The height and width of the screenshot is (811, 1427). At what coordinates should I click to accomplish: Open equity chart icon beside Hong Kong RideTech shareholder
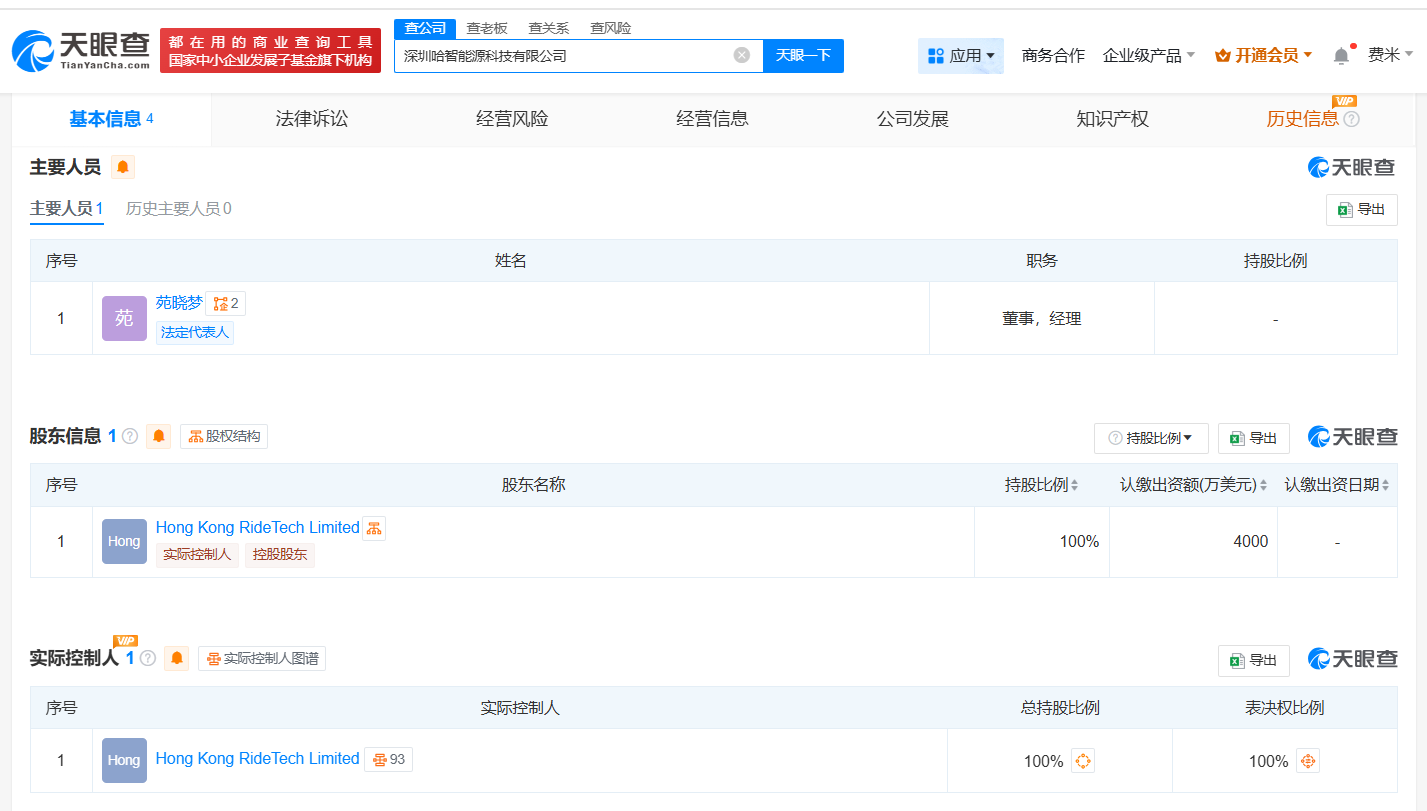[374, 528]
